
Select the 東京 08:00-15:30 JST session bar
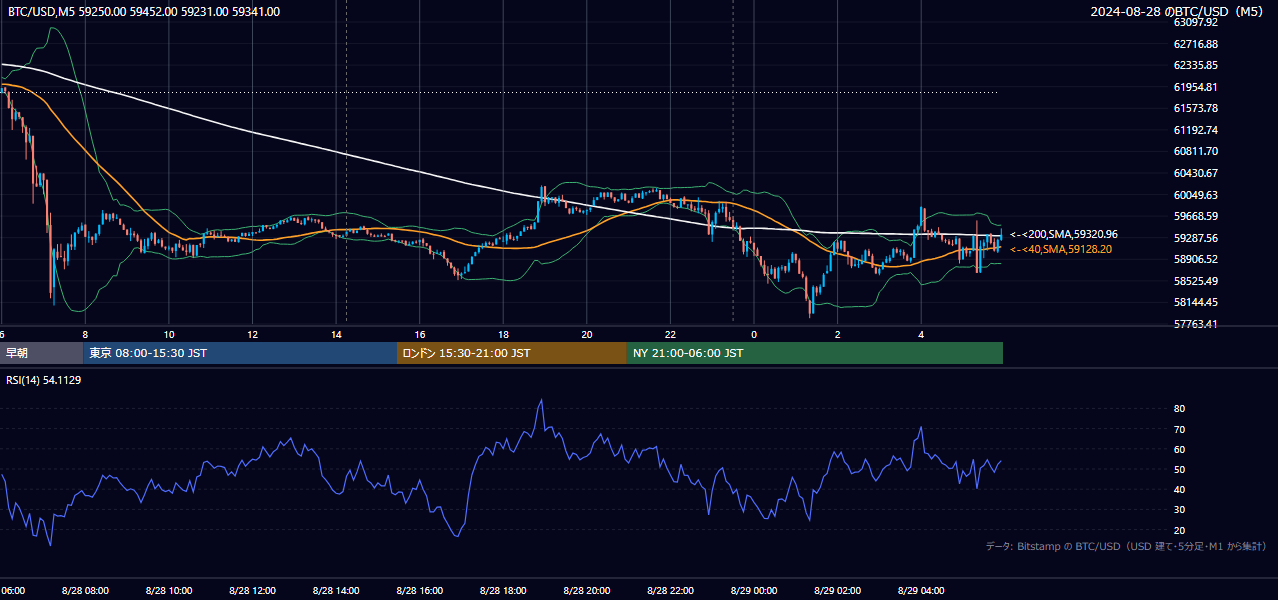pyautogui.click(x=240, y=353)
